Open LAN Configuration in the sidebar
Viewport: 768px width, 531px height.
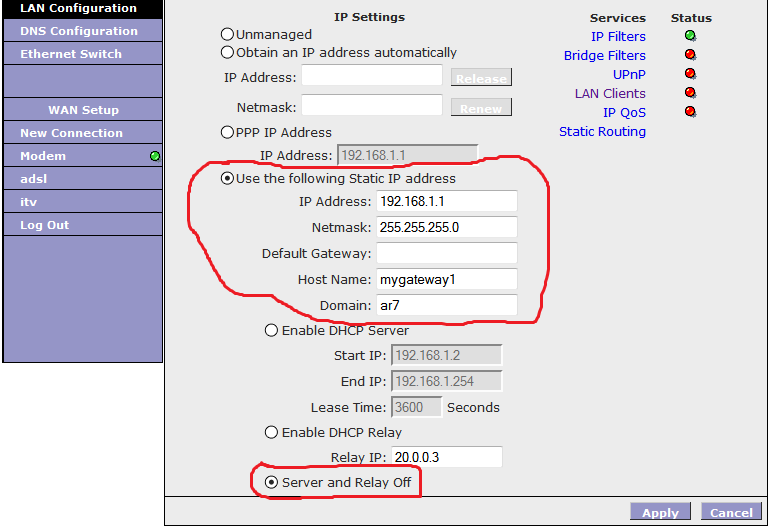pos(82,9)
